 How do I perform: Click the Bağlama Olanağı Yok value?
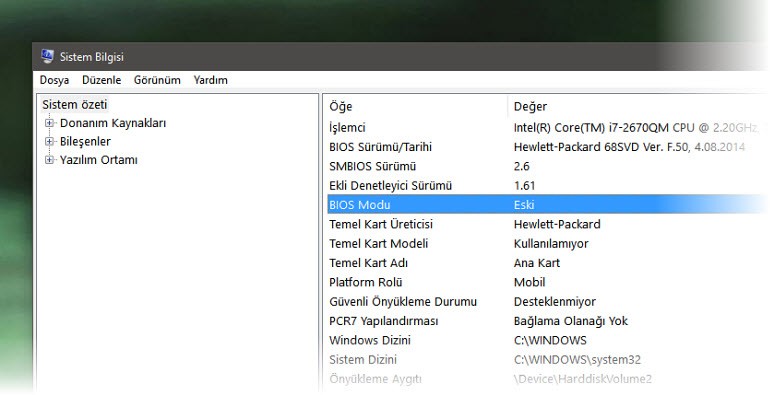[571, 321]
